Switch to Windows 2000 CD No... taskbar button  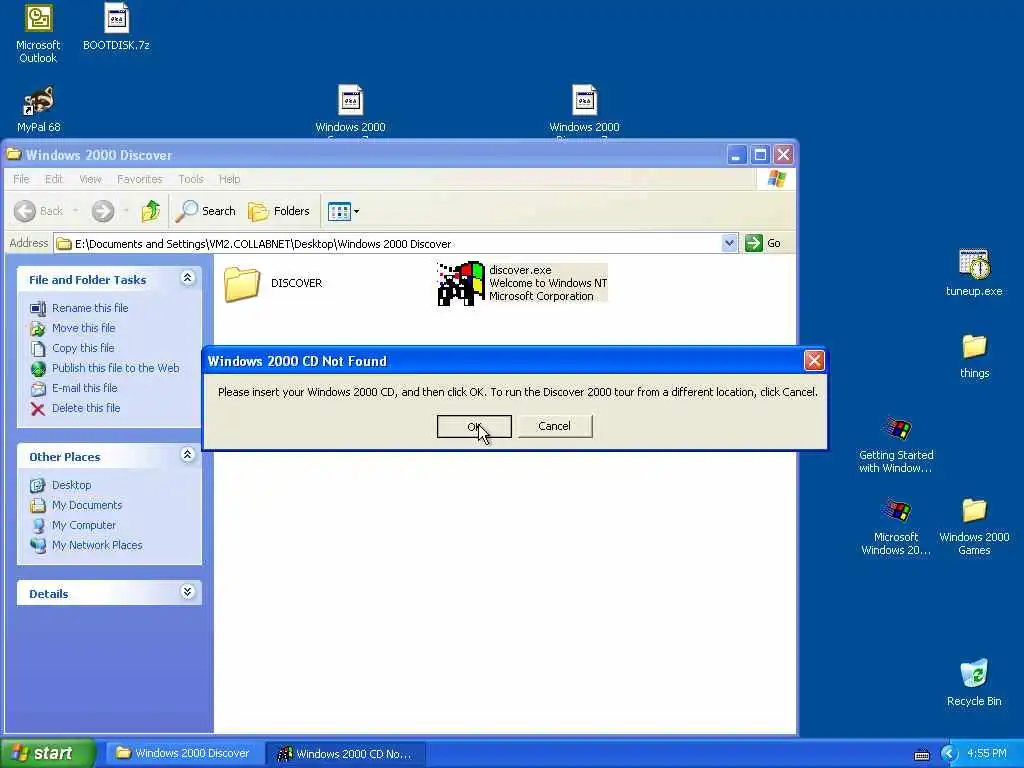point(346,754)
